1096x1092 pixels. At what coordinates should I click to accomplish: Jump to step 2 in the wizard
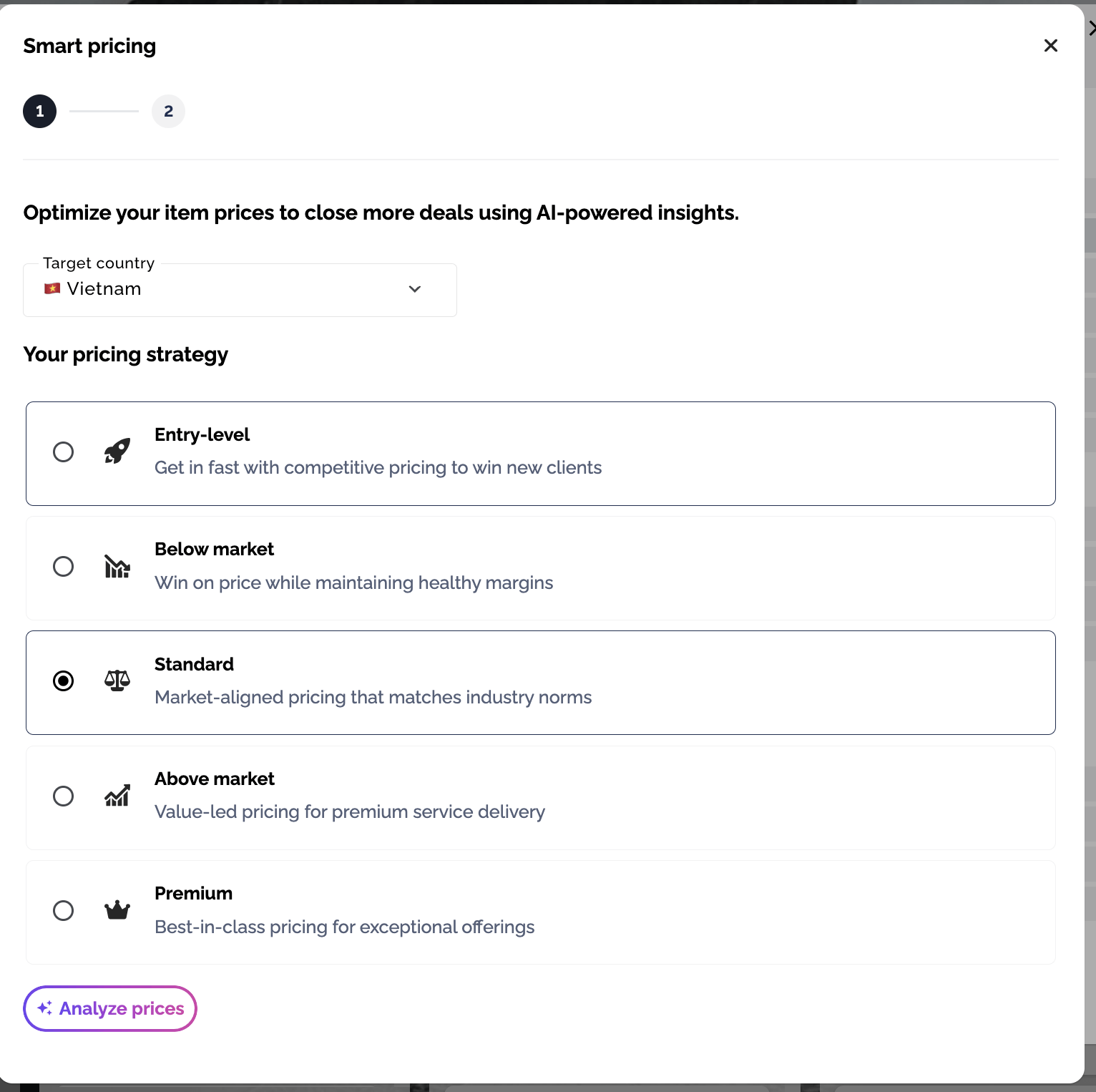(169, 112)
